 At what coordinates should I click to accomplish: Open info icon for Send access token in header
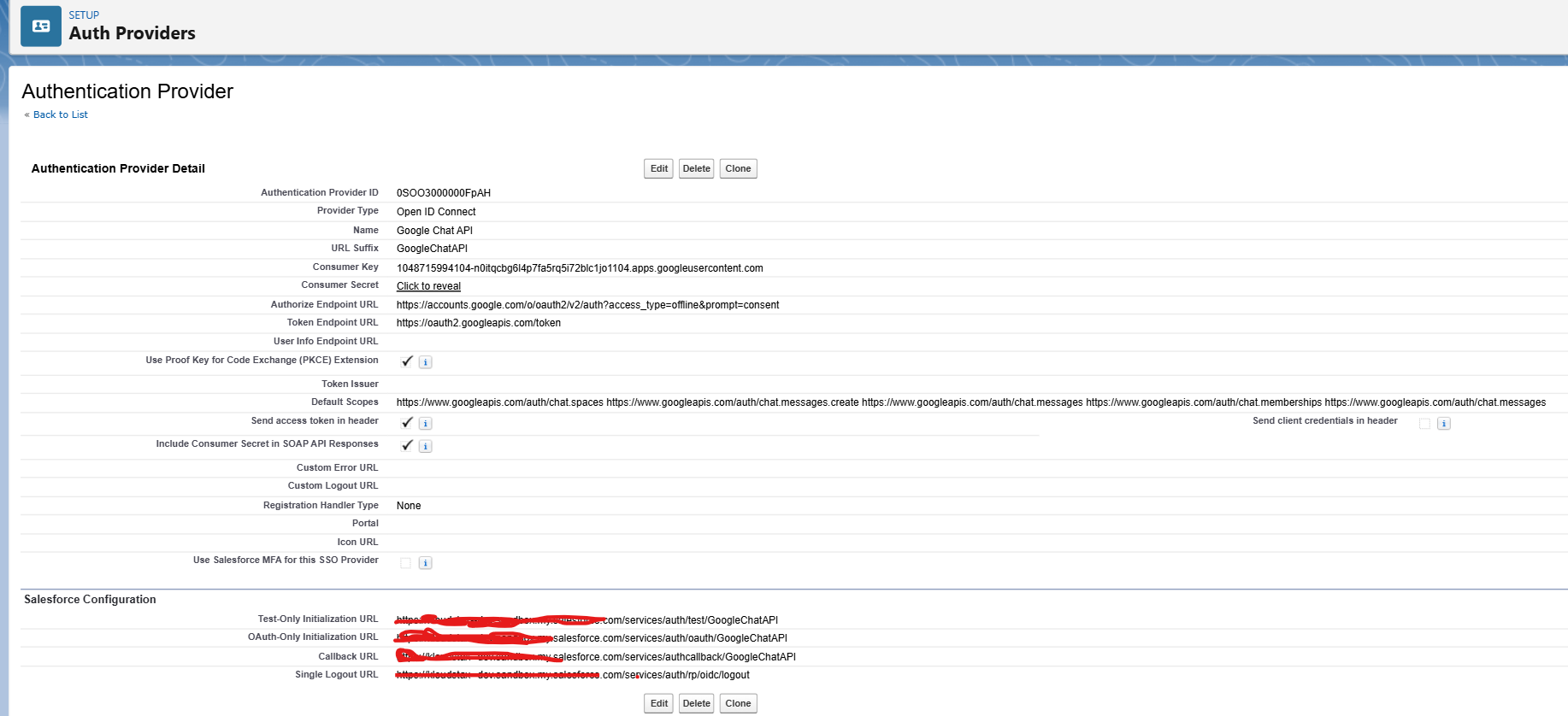point(426,424)
